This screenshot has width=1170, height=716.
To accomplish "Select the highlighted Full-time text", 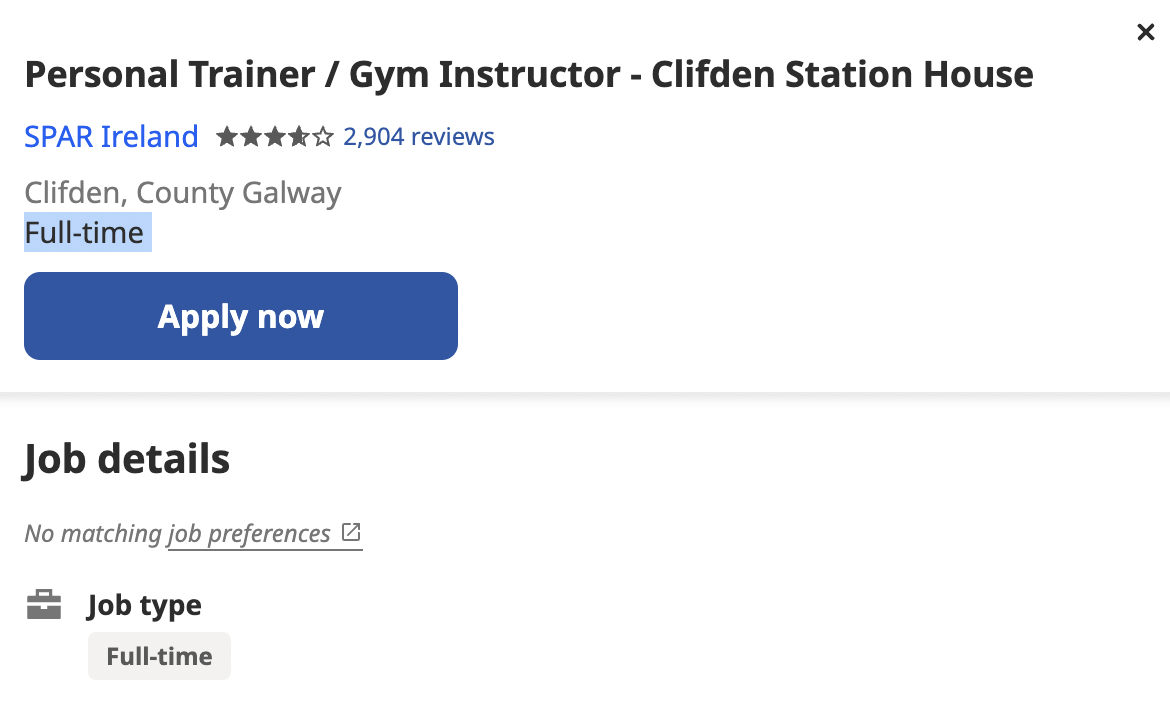I will pyautogui.click(x=87, y=232).
